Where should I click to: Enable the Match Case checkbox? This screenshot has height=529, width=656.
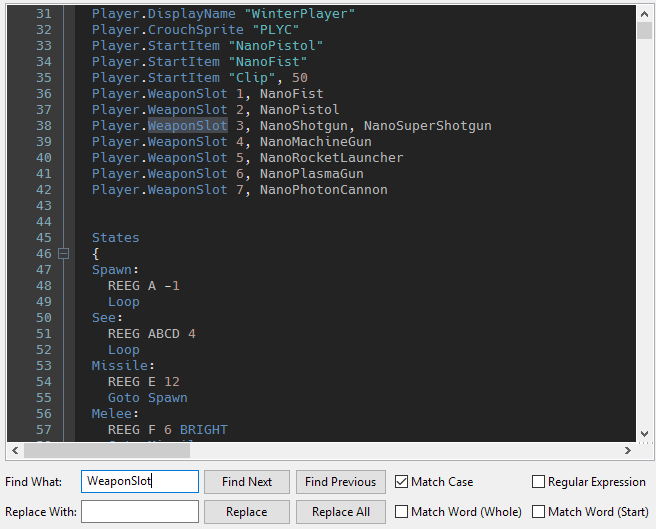402,482
